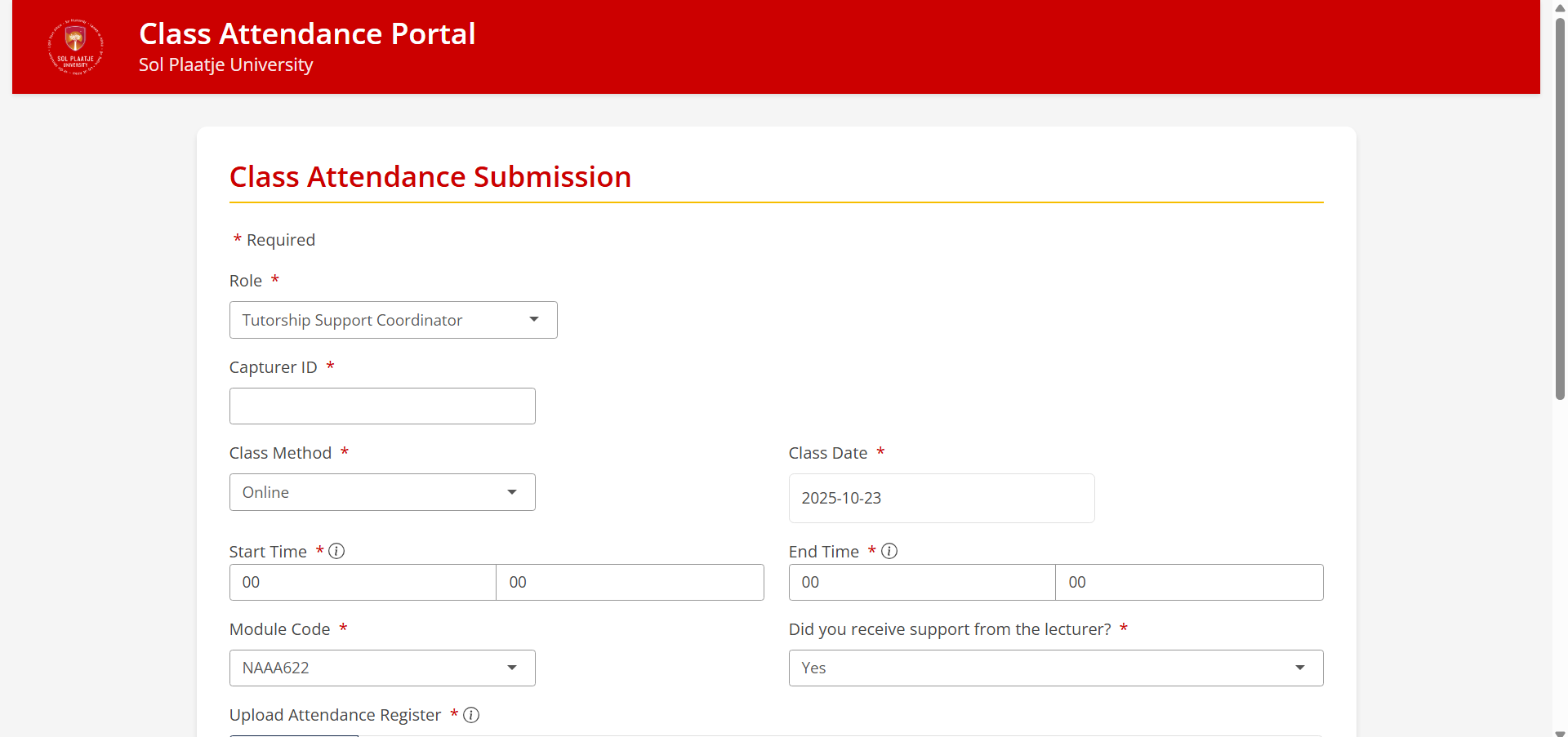This screenshot has height=737, width=1568.
Task: Click the scrollbar up arrow
Action: 1560,7
